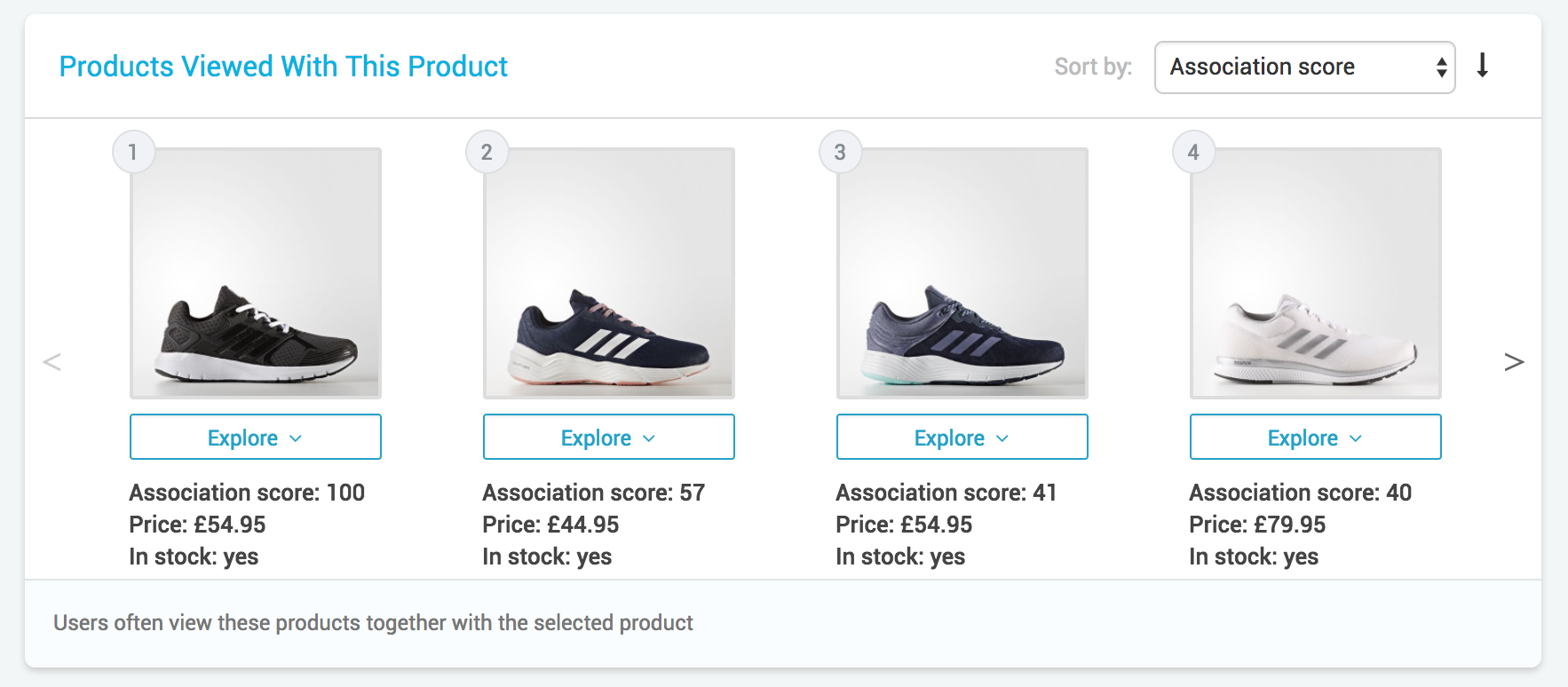This screenshot has width=1568, height=687.
Task: Open Explore dropdown under third product
Action: point(962,438)
